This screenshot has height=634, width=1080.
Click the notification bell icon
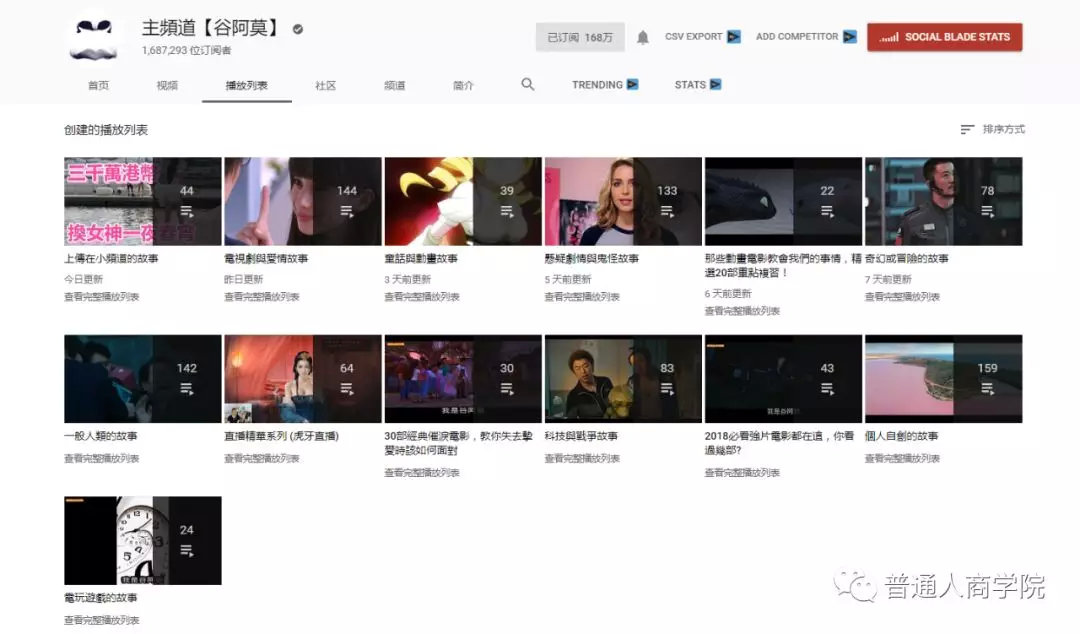tap(643, 37)
